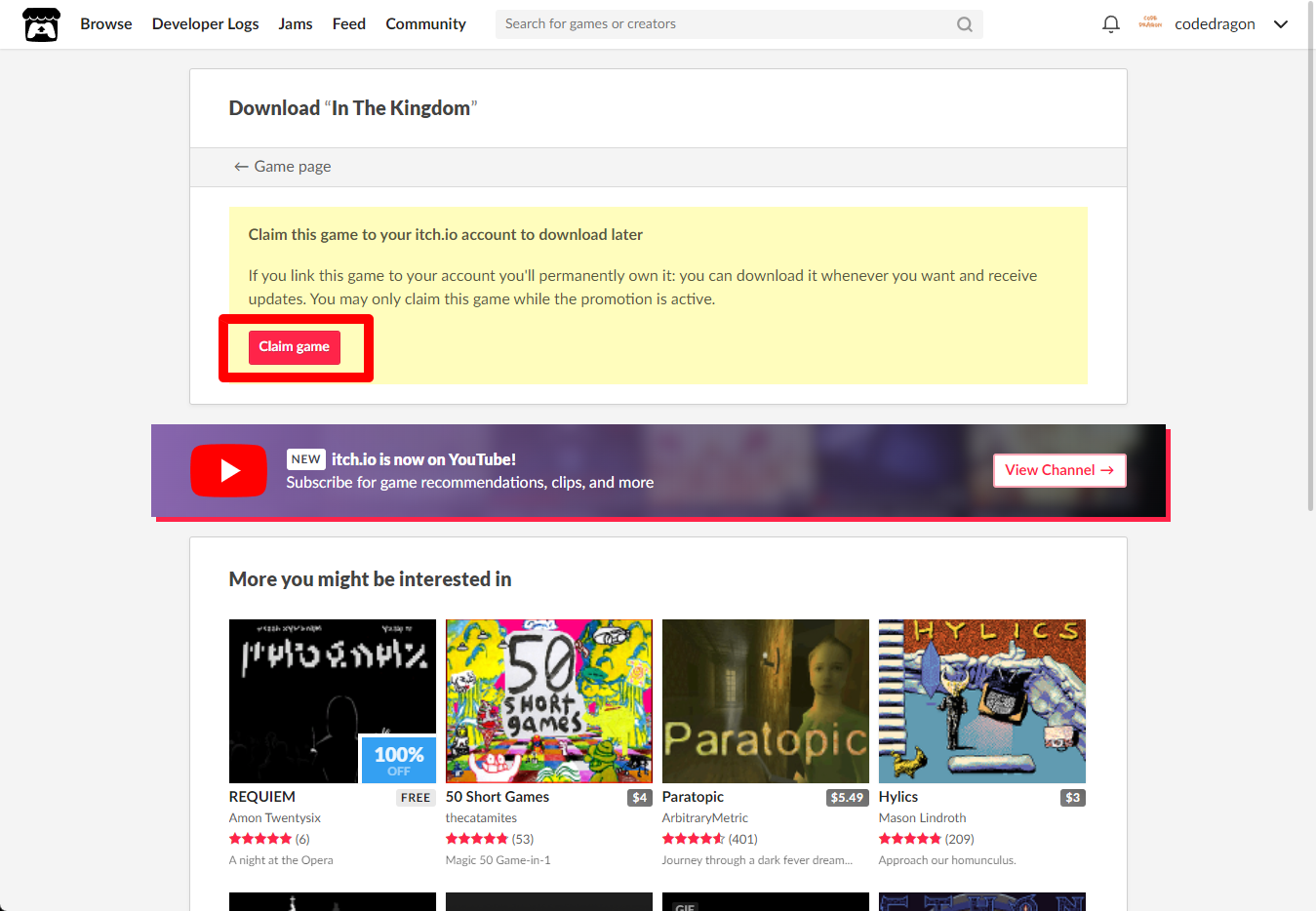1316x911 pixels.
Task: Open ArbitraryMetric creator page
Action: [705, 818]
